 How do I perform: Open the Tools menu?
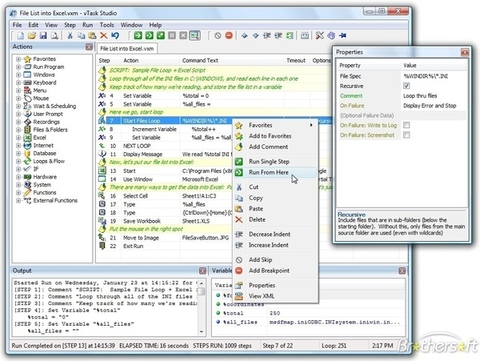(x=107, y=25)
